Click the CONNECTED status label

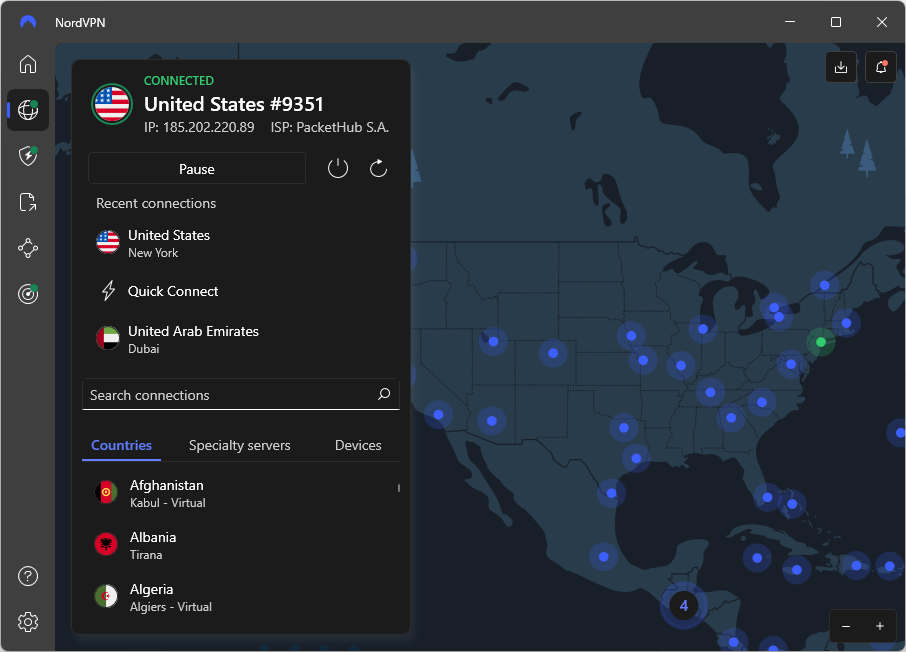coord(179,80)
